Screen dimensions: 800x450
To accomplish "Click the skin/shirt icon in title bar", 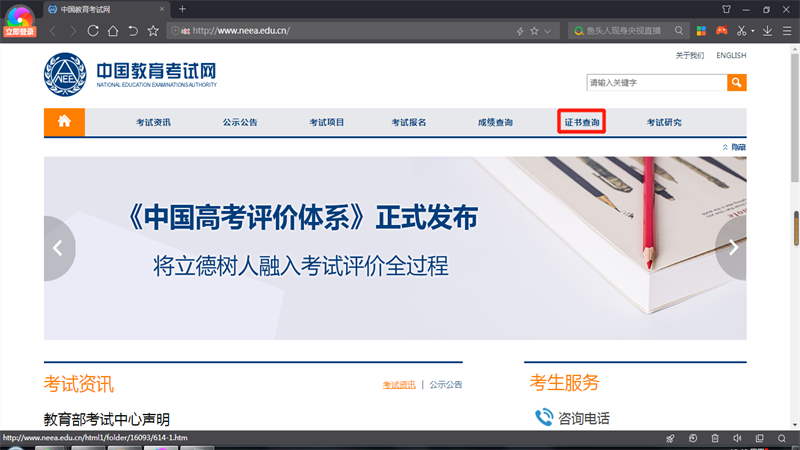I will 727,9.
